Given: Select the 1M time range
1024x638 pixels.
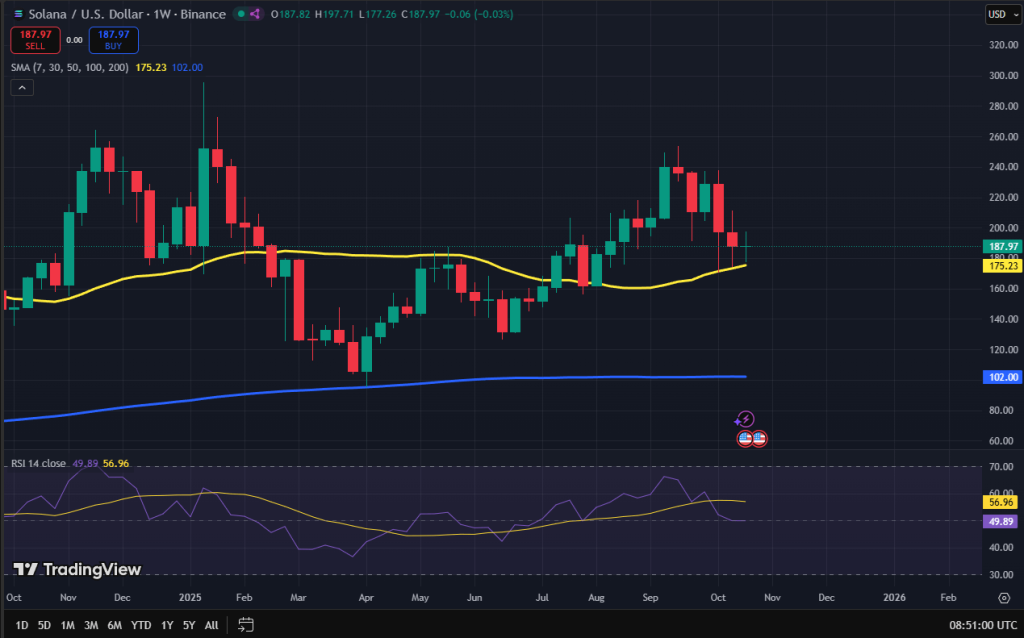Looking at the screenshot, I should coord(68,625).
